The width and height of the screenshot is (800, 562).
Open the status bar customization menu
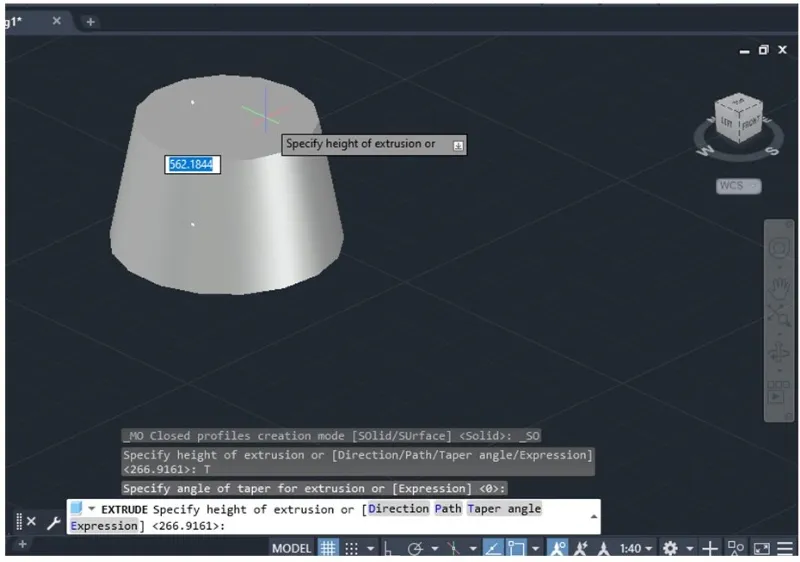[x=784, y=548]
